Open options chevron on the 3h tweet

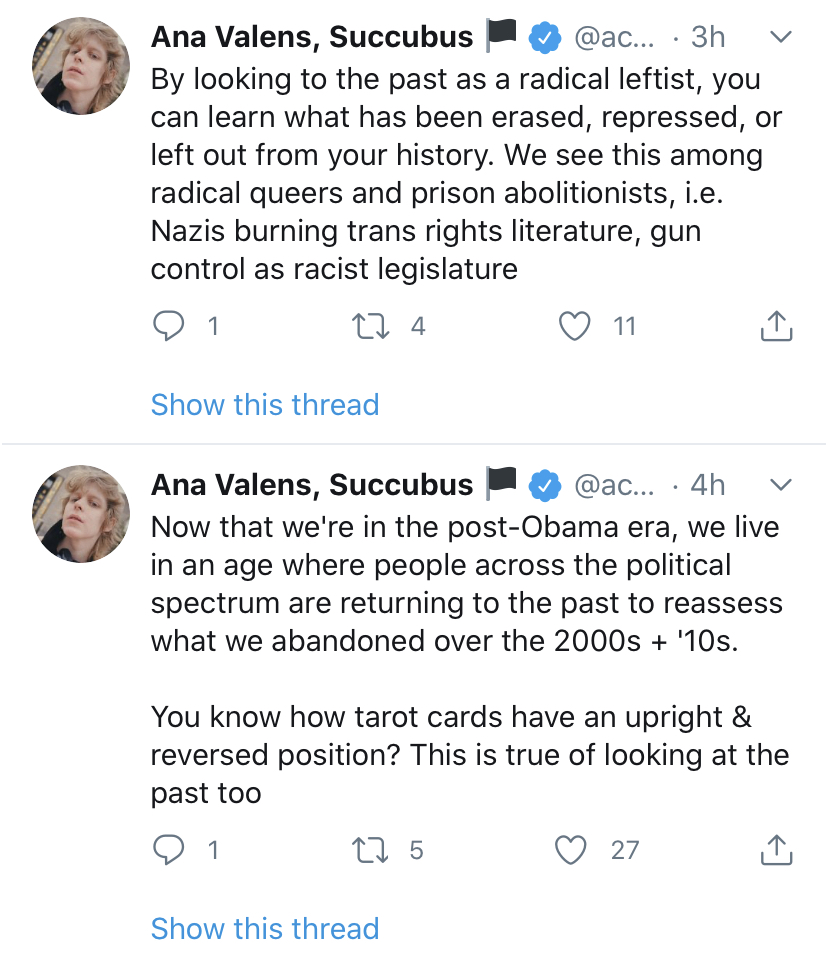781,37
